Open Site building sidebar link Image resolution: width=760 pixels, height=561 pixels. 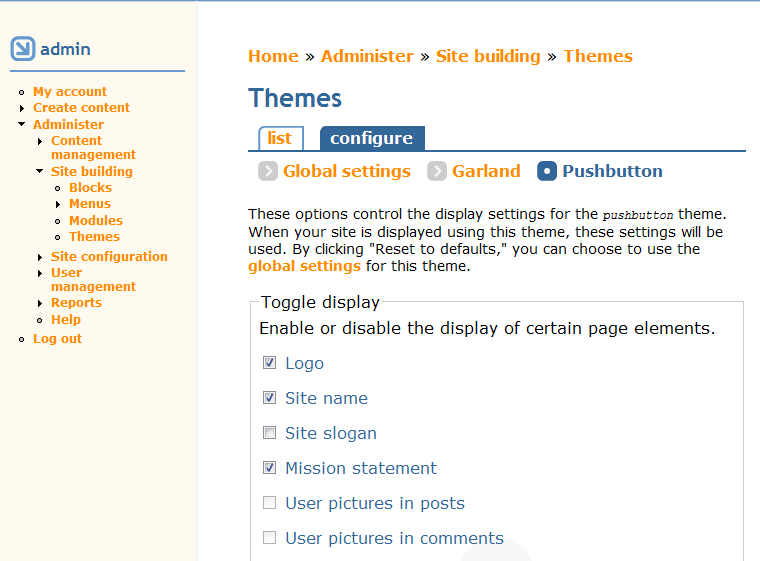point(92,172)
